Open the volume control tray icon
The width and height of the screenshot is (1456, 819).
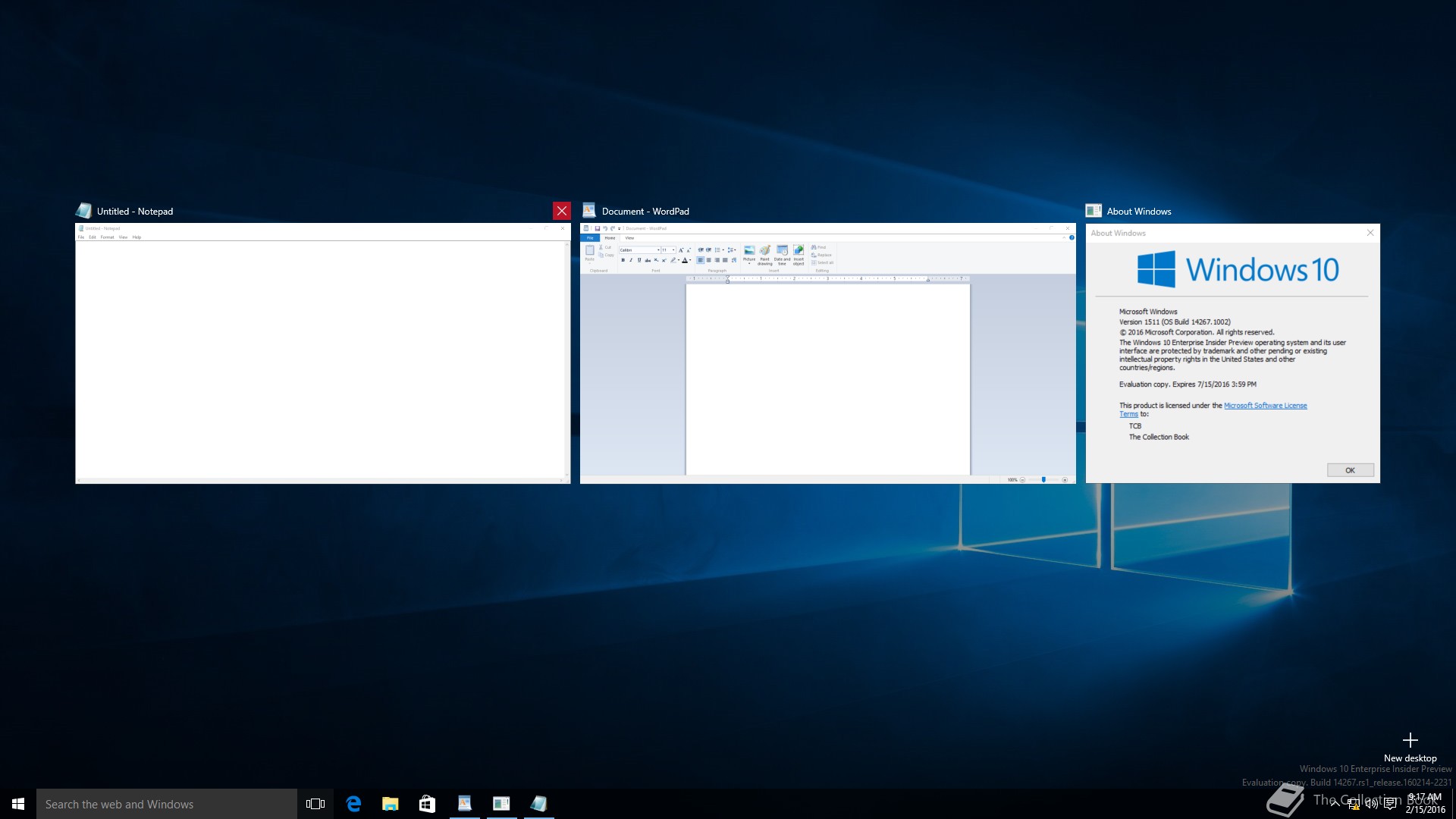(x=1372, y=804)
